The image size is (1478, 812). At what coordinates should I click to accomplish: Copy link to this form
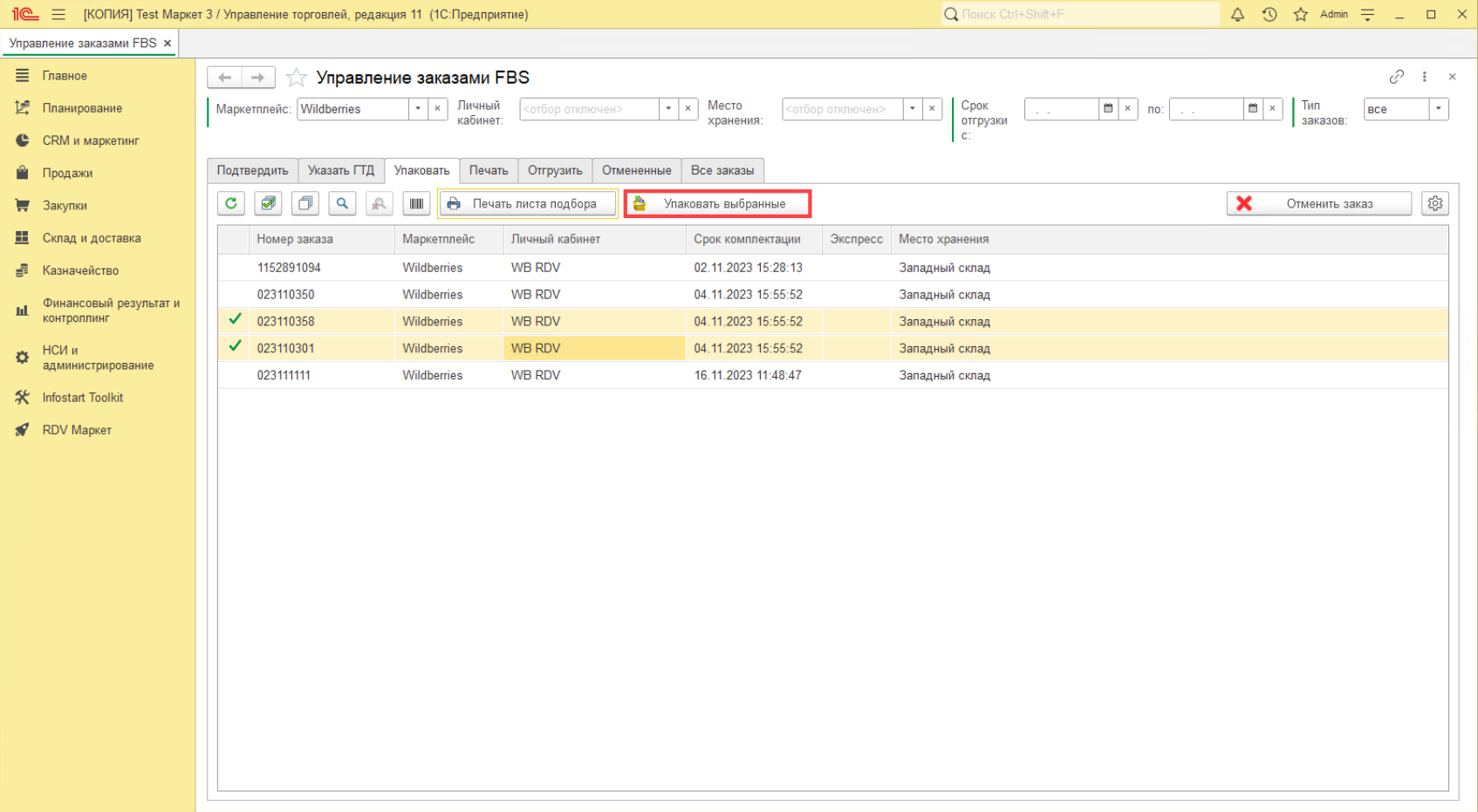pyautogui.click(x=1397, y=77)
